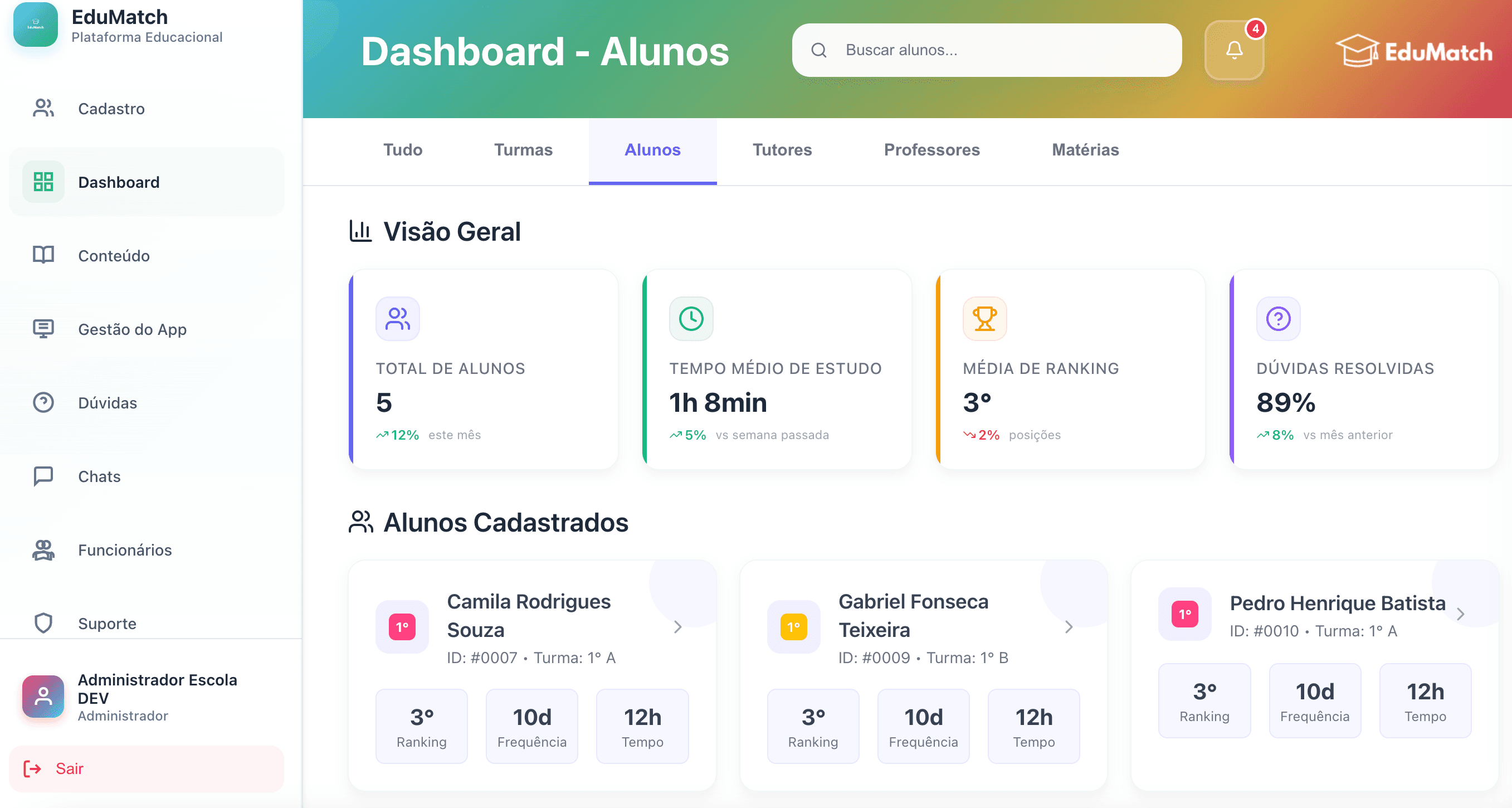1512x808 pixels.
Task: Open the Professores tab
Action: [x=931, y=150]
